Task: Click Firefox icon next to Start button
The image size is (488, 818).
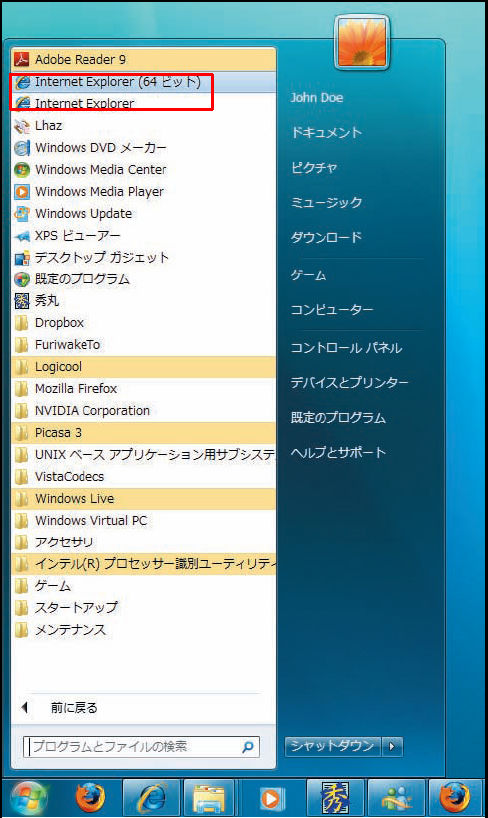Action: coord(90,798)
